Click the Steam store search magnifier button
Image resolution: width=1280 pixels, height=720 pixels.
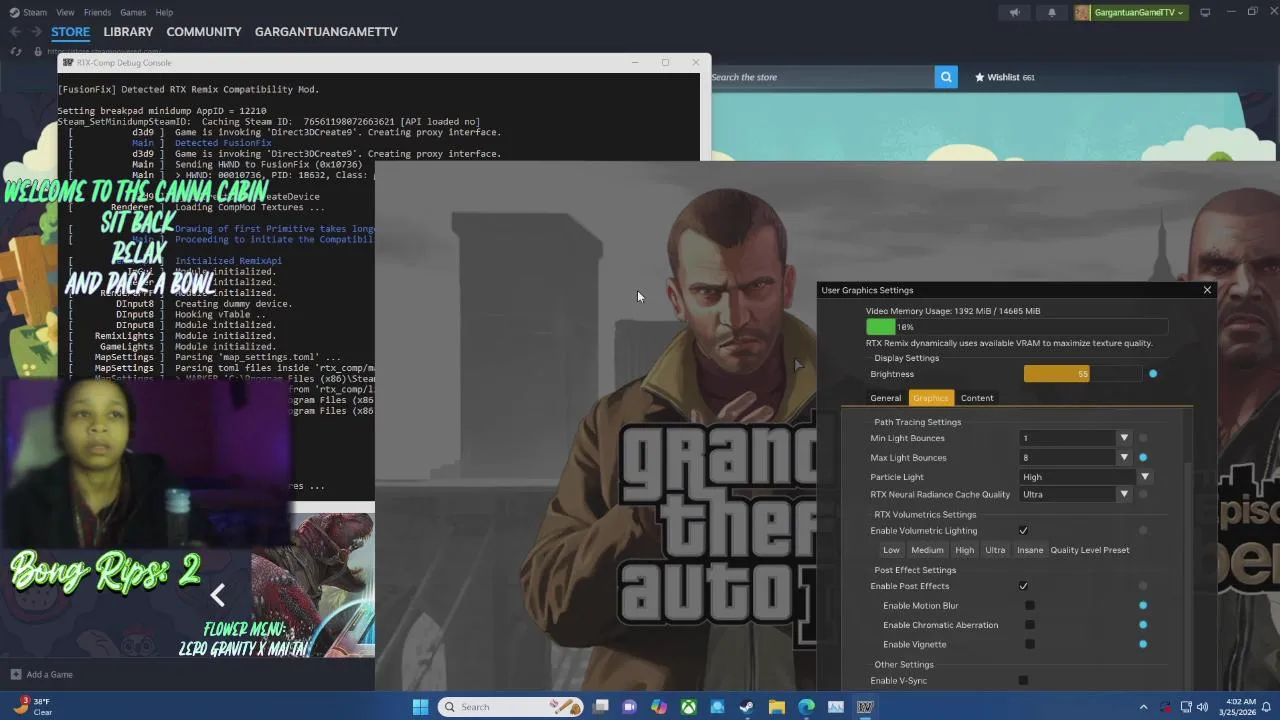point(946,77)
